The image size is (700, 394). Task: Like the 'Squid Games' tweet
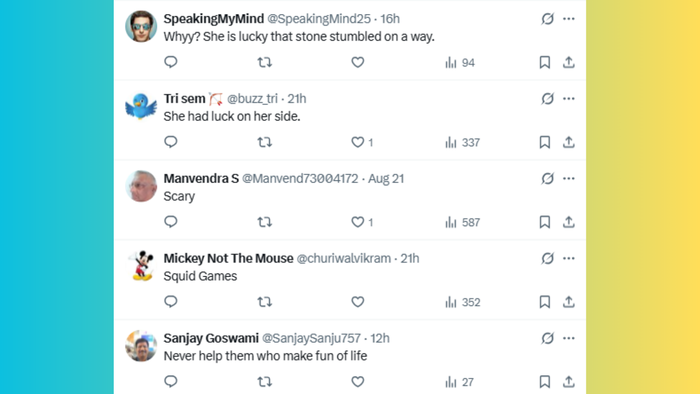(358, 302)
